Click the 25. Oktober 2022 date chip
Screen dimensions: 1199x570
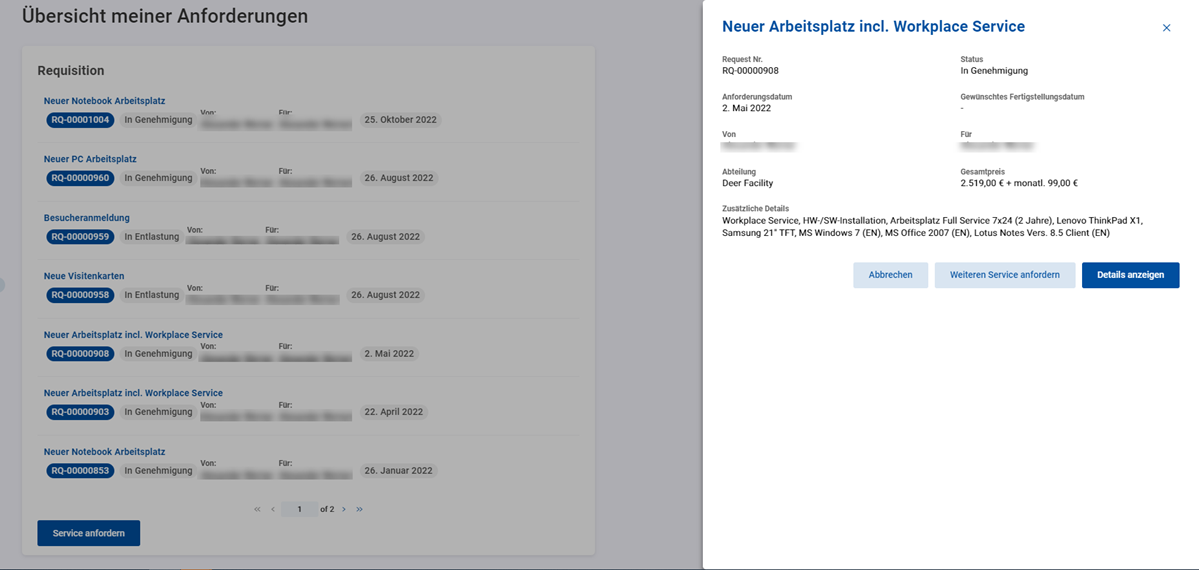click(401, 120)
